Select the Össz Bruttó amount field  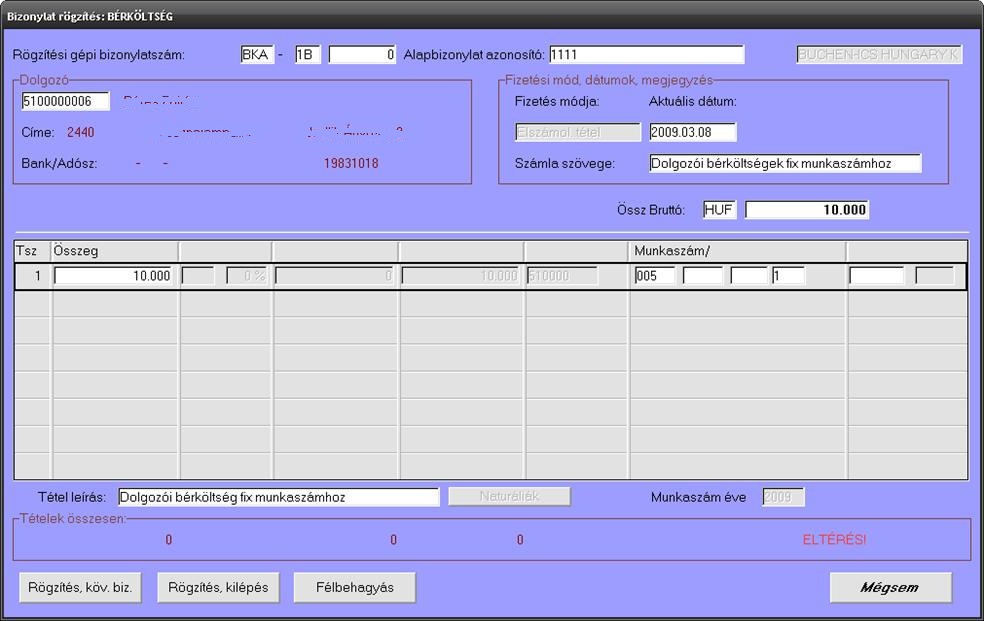pyautogui.click(x=807, y=210)
